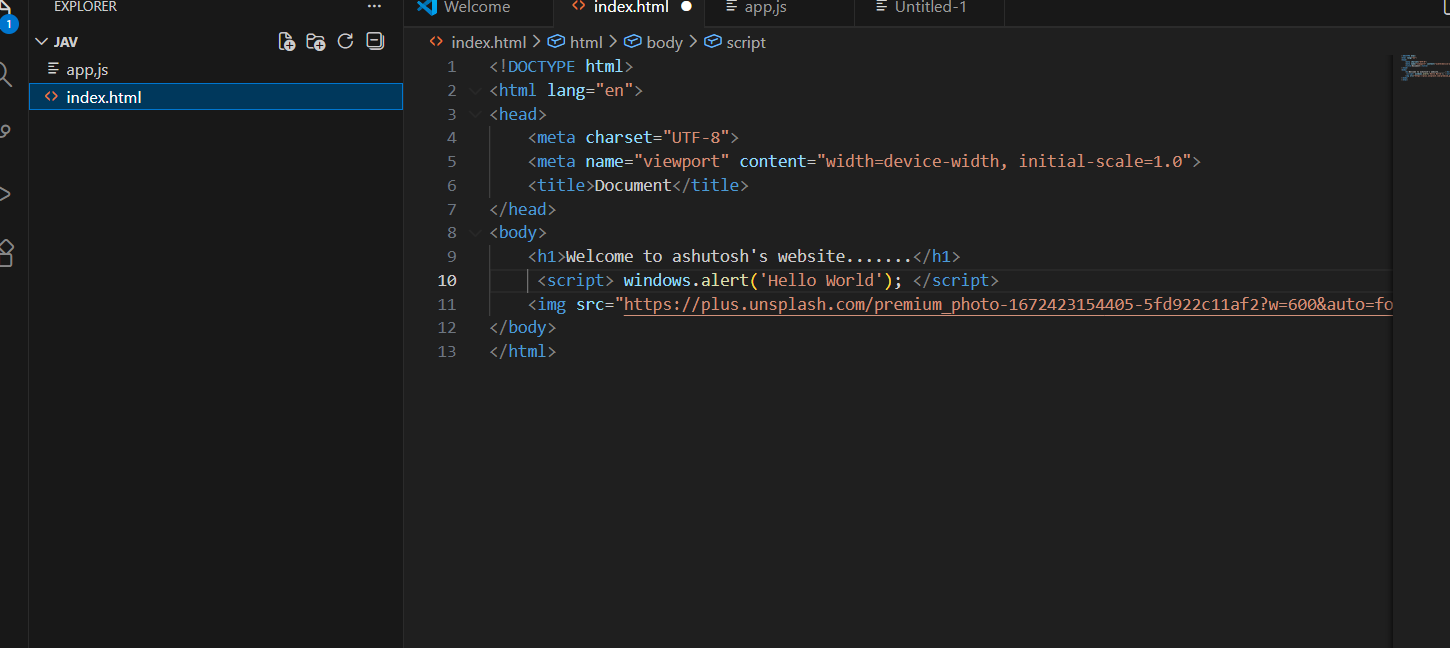
Task: Open the Source Control view
Action: [5, 132]
